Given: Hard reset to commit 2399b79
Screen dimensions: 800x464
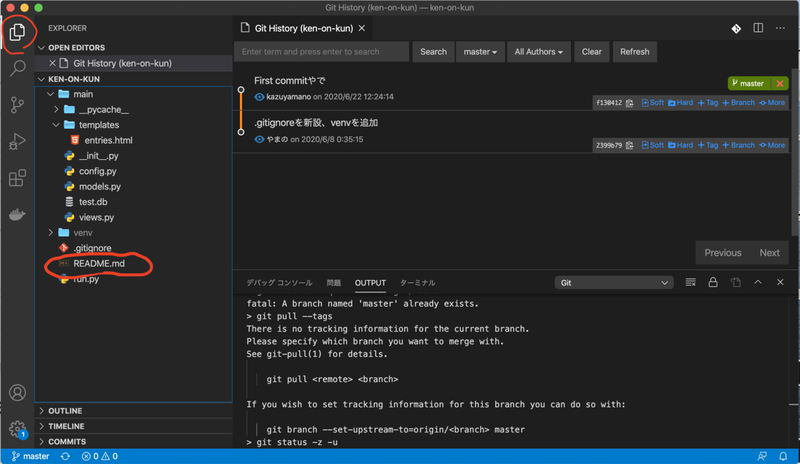Looking at the screenshot, I should click(680, 145).
